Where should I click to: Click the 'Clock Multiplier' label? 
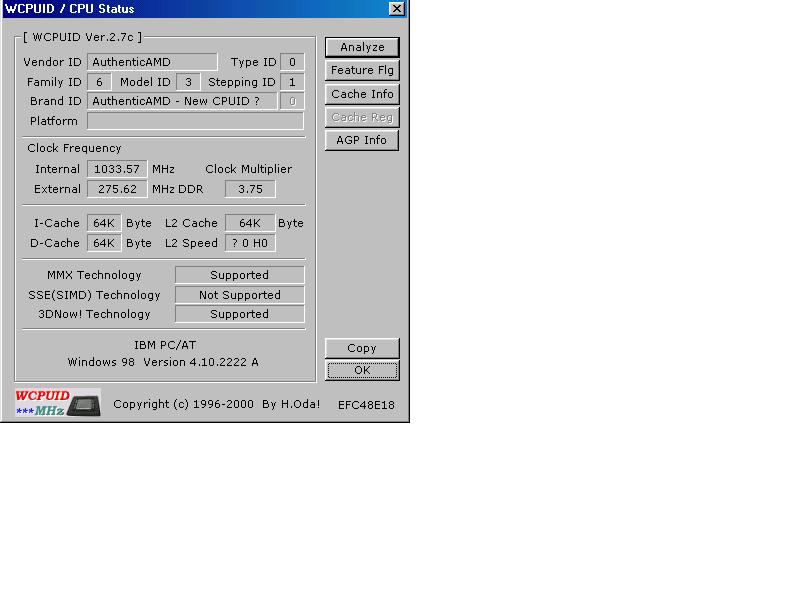coord(249,169)
